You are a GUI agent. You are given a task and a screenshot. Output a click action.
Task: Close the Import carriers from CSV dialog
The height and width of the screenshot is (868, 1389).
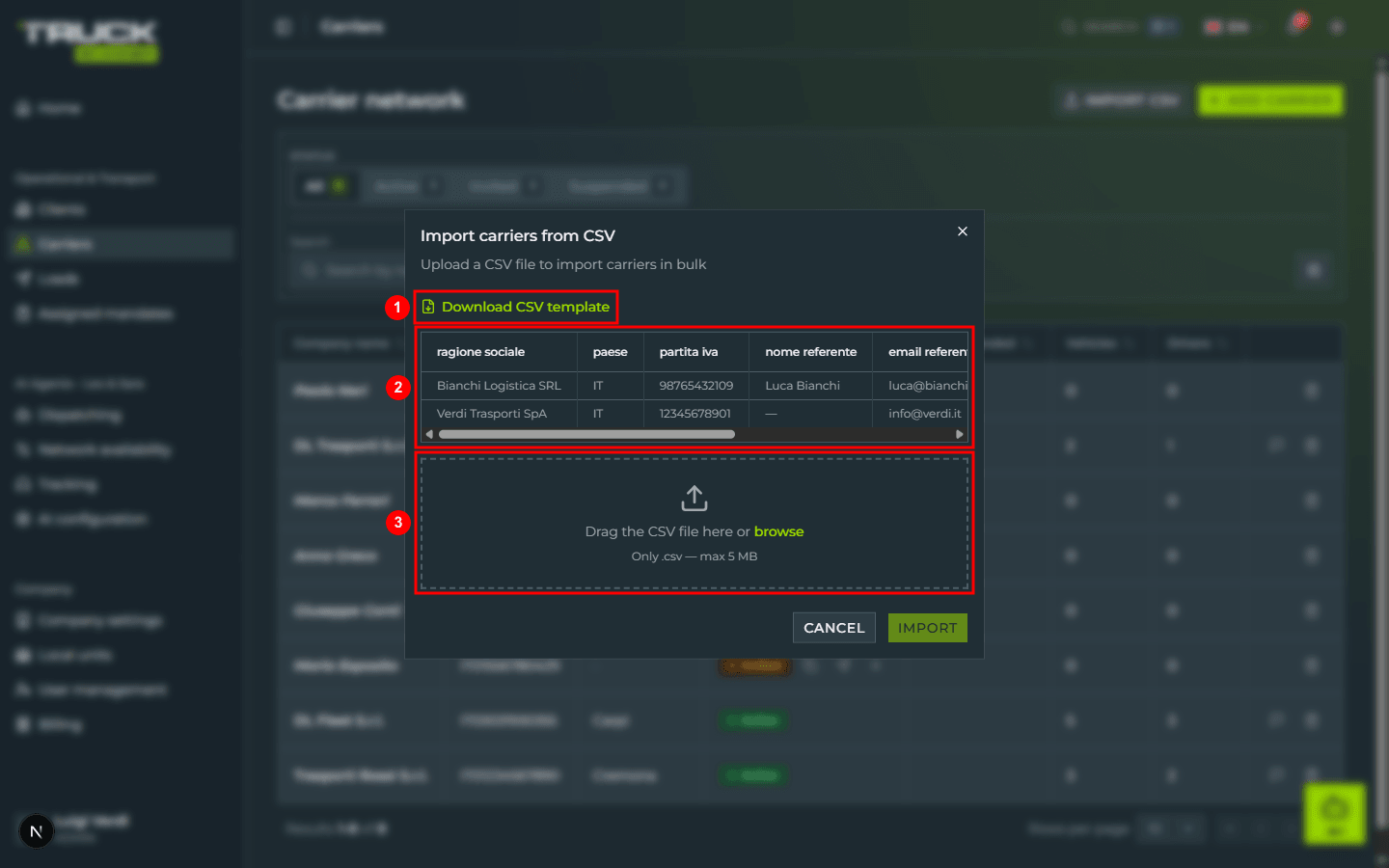point(962,231)
